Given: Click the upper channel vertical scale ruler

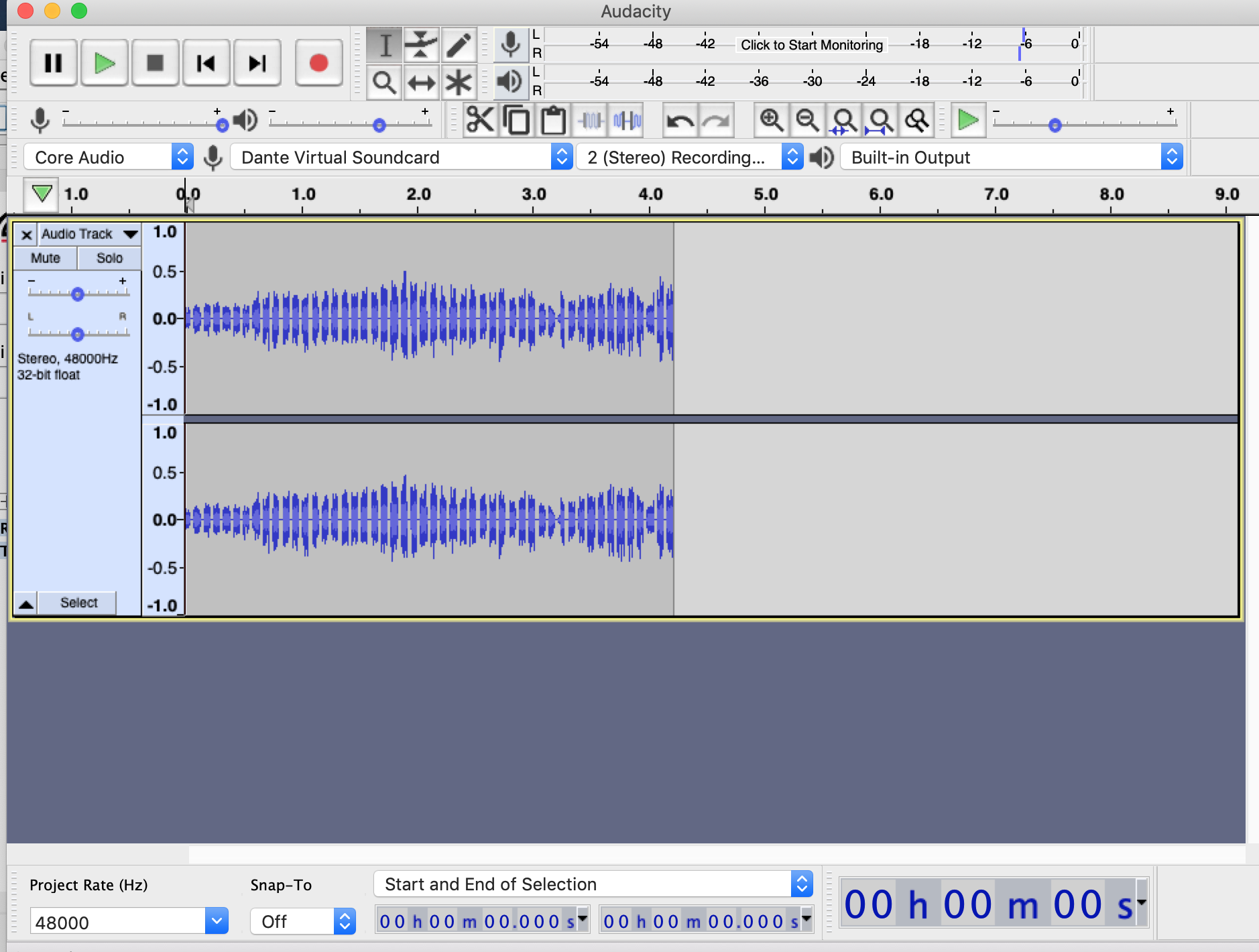Looking at the screenshot, I should pos(164,318).
